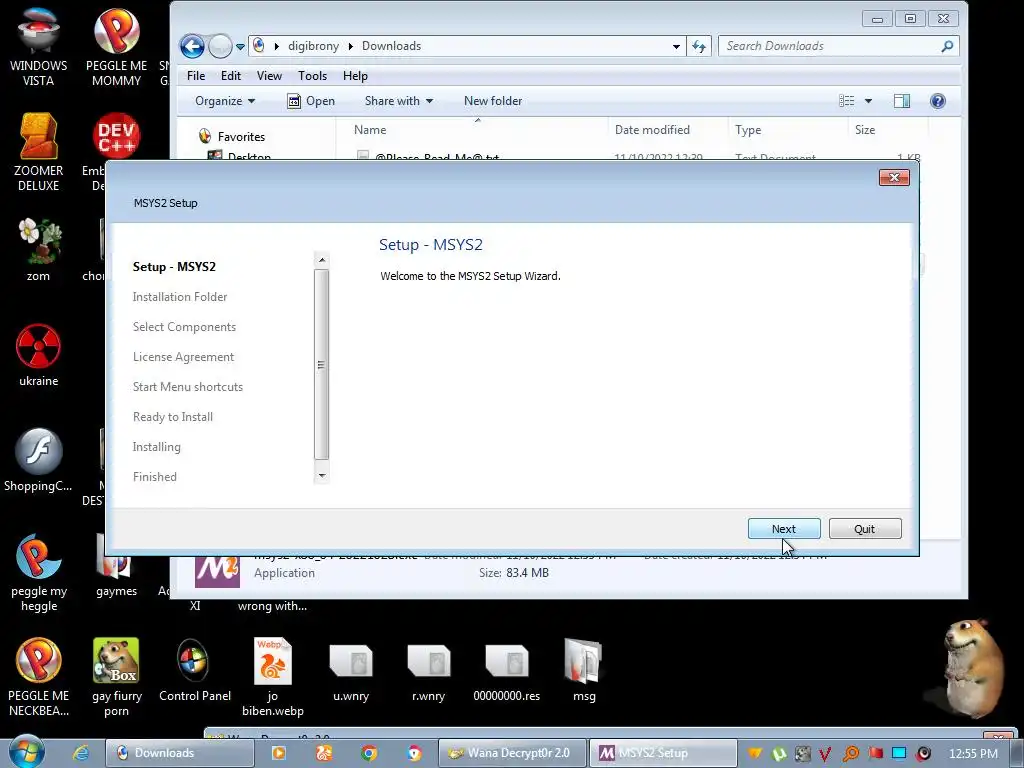Toggle the preview pane icon
Viewport: 1024px width, 768px height.
pos(902,101)
